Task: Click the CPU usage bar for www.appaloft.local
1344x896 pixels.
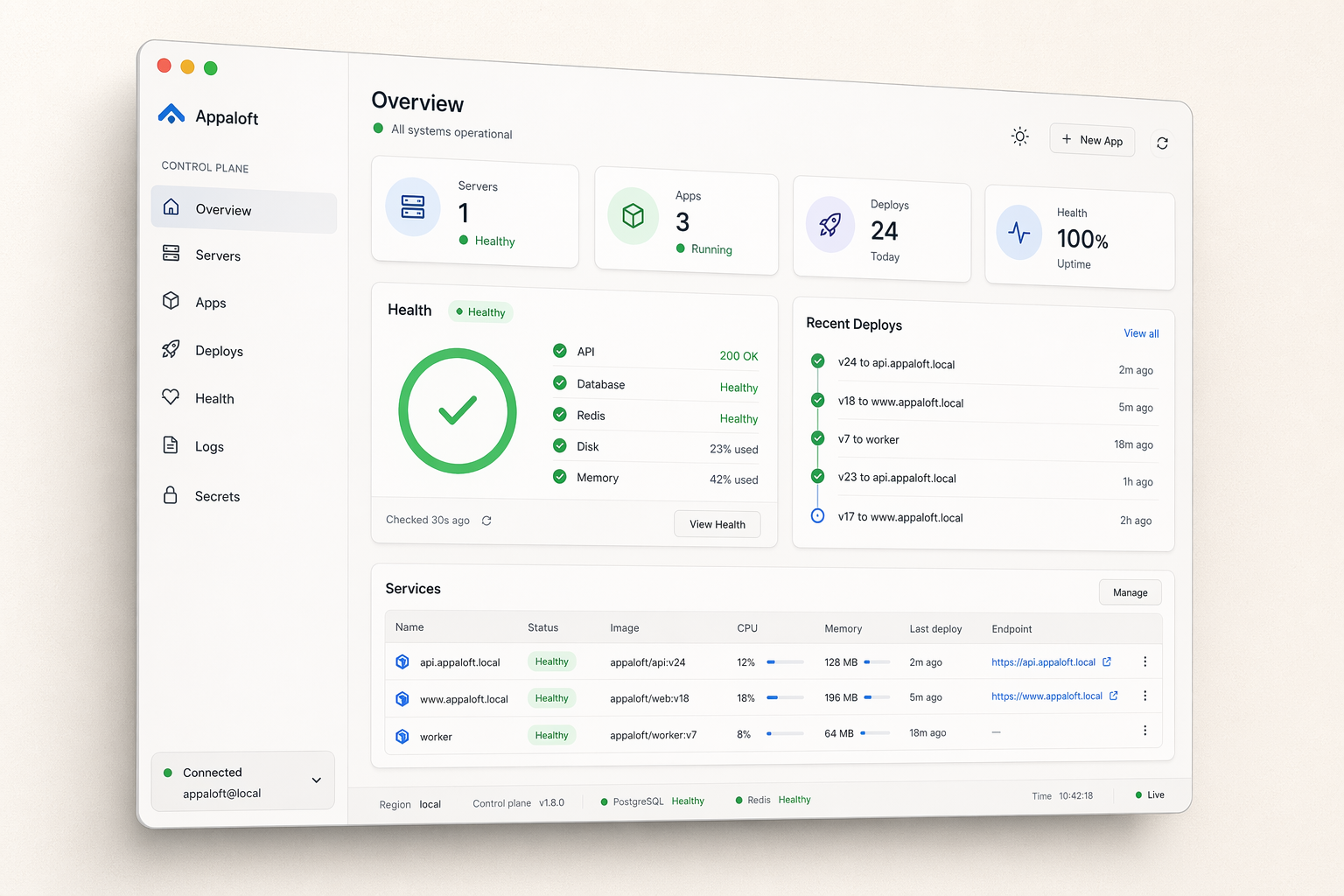Action: 785,697
